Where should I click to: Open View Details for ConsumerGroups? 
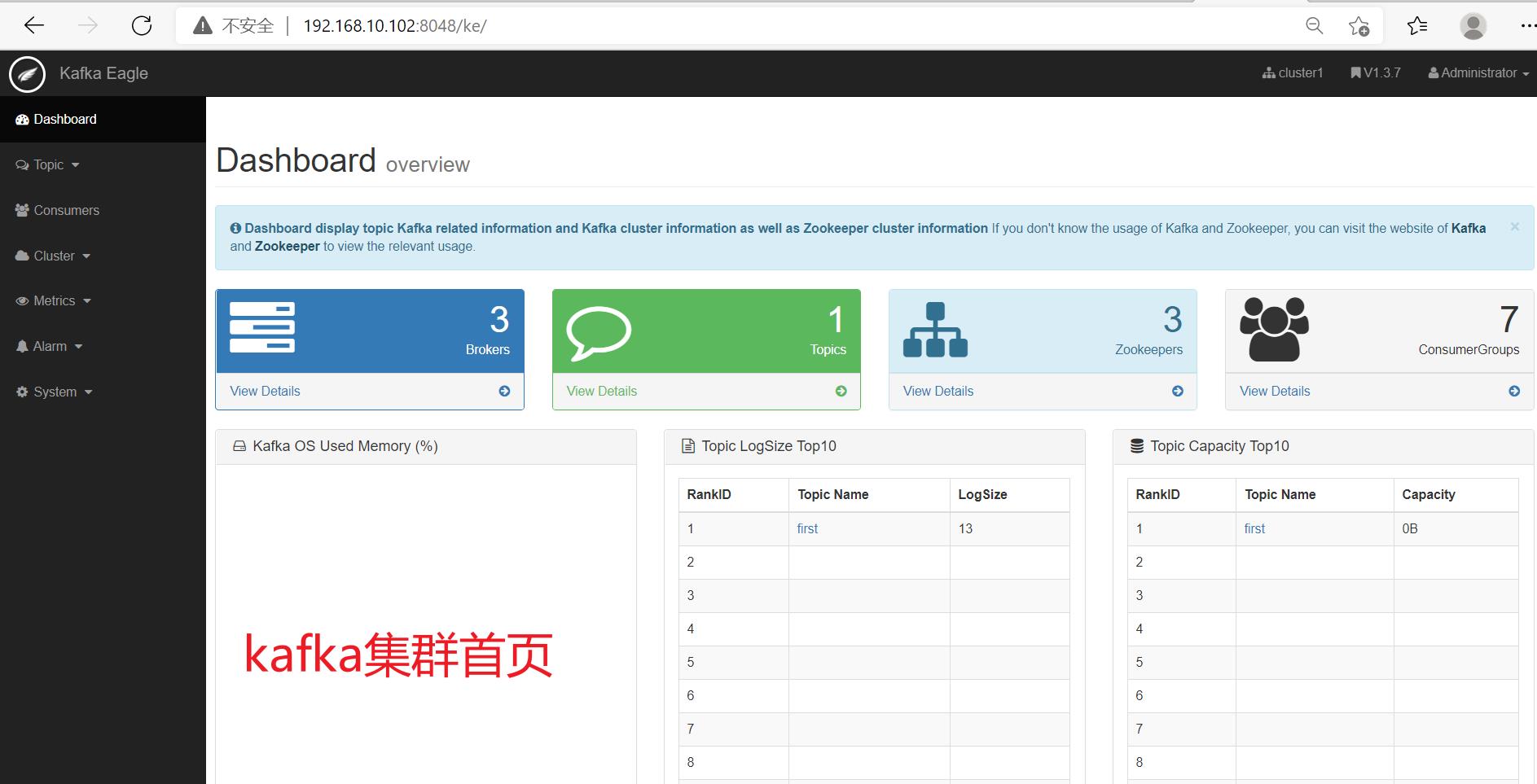(1275, 392)
